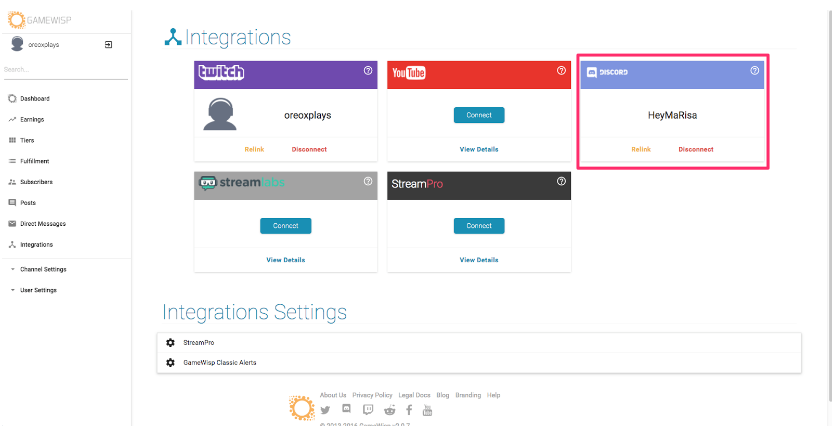Open Privacy Policy footer link
832x430 pixels.
point(372,395)
